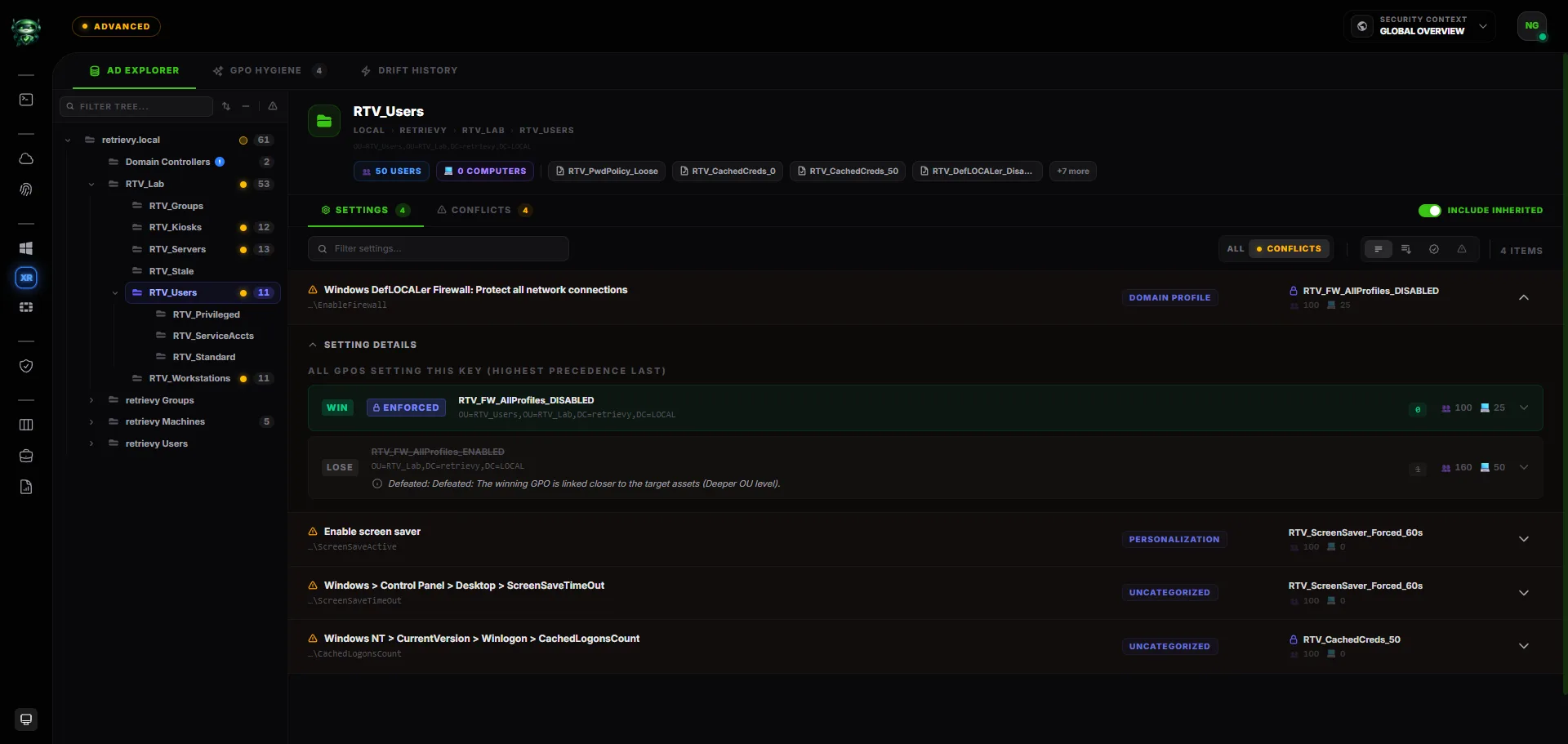Open the Windows logo sidebar section
The image size is (1568, 744).
coord(26,248)
